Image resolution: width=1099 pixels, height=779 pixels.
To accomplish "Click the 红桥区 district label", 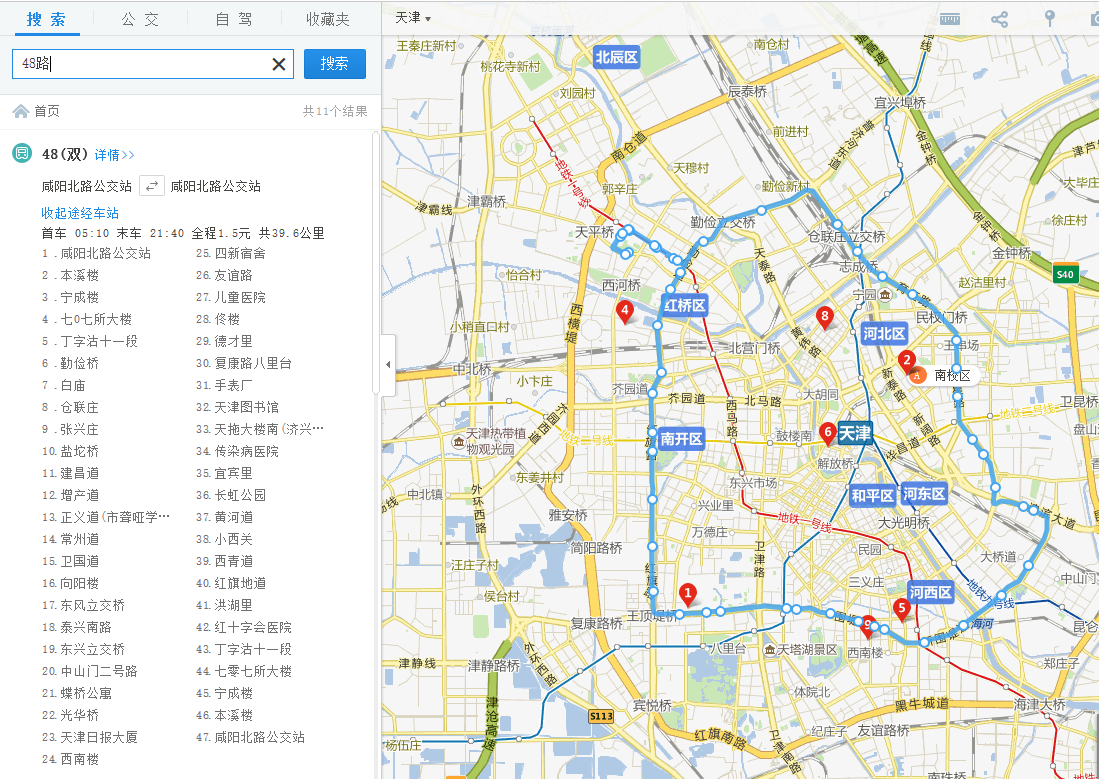I will [x=685, y=305].
